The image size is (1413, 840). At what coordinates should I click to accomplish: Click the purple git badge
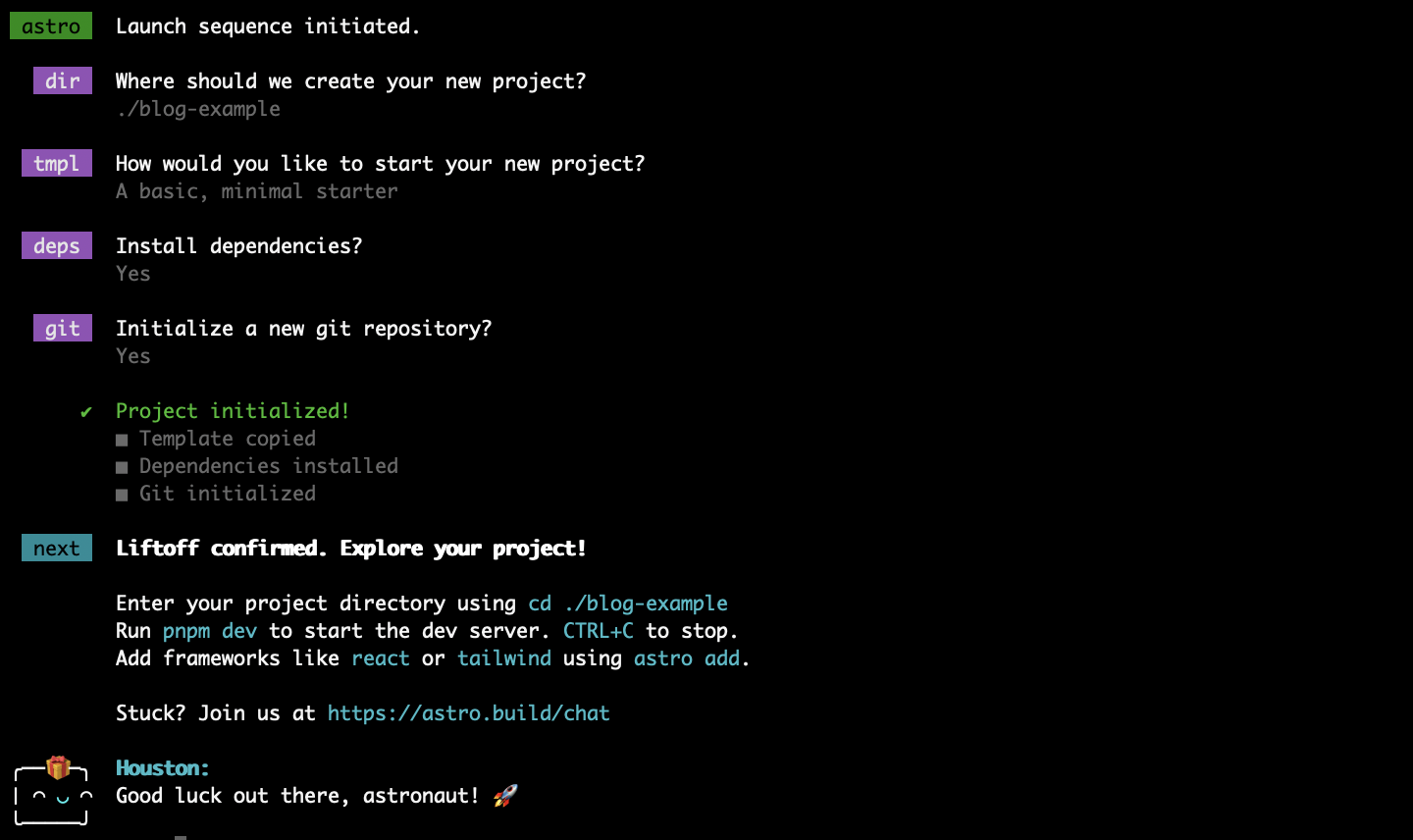click(63, 329)
